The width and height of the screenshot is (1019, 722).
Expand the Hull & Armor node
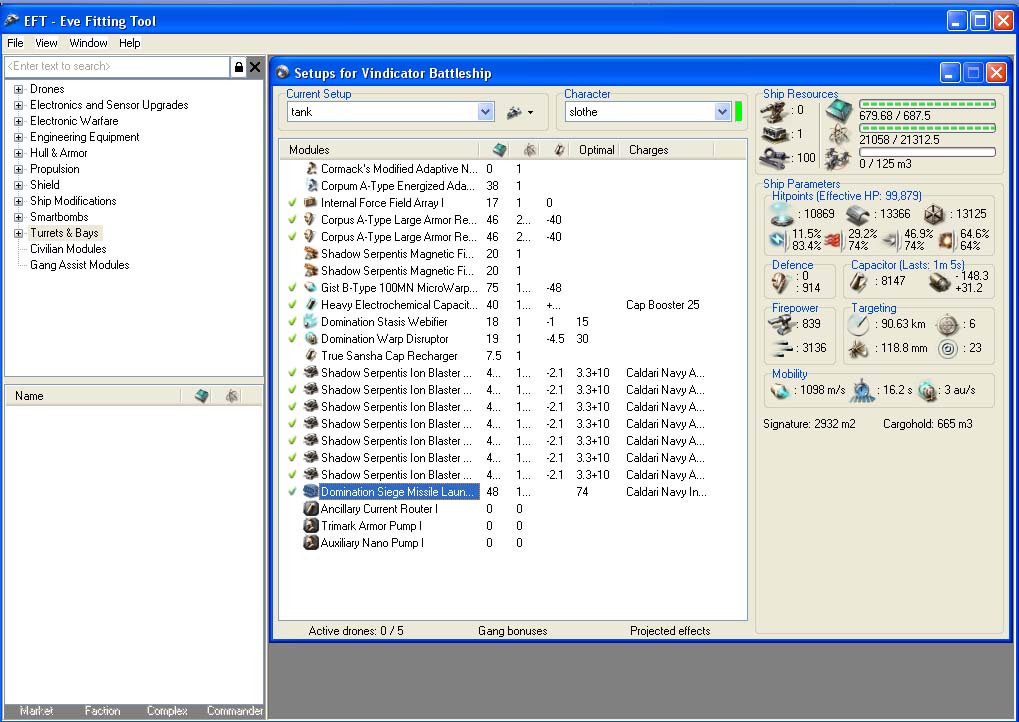point(18,153)
